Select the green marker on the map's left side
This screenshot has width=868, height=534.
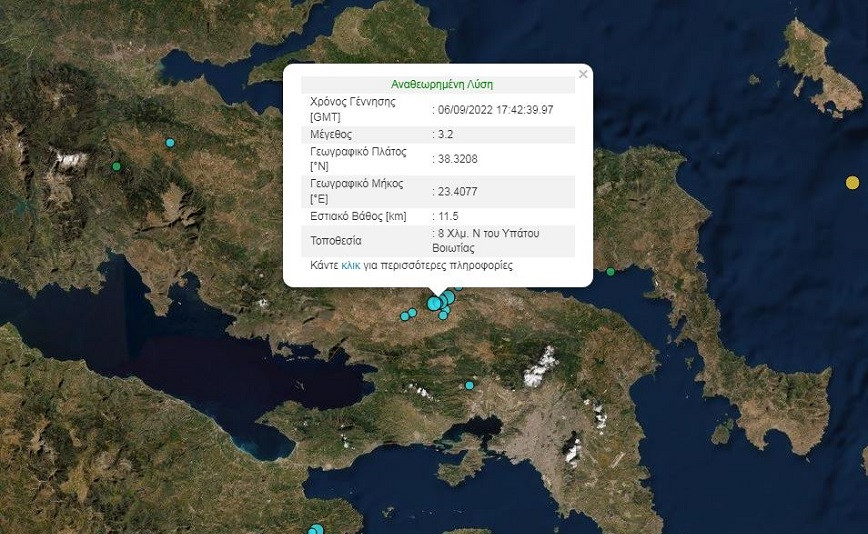coord(117,166)
